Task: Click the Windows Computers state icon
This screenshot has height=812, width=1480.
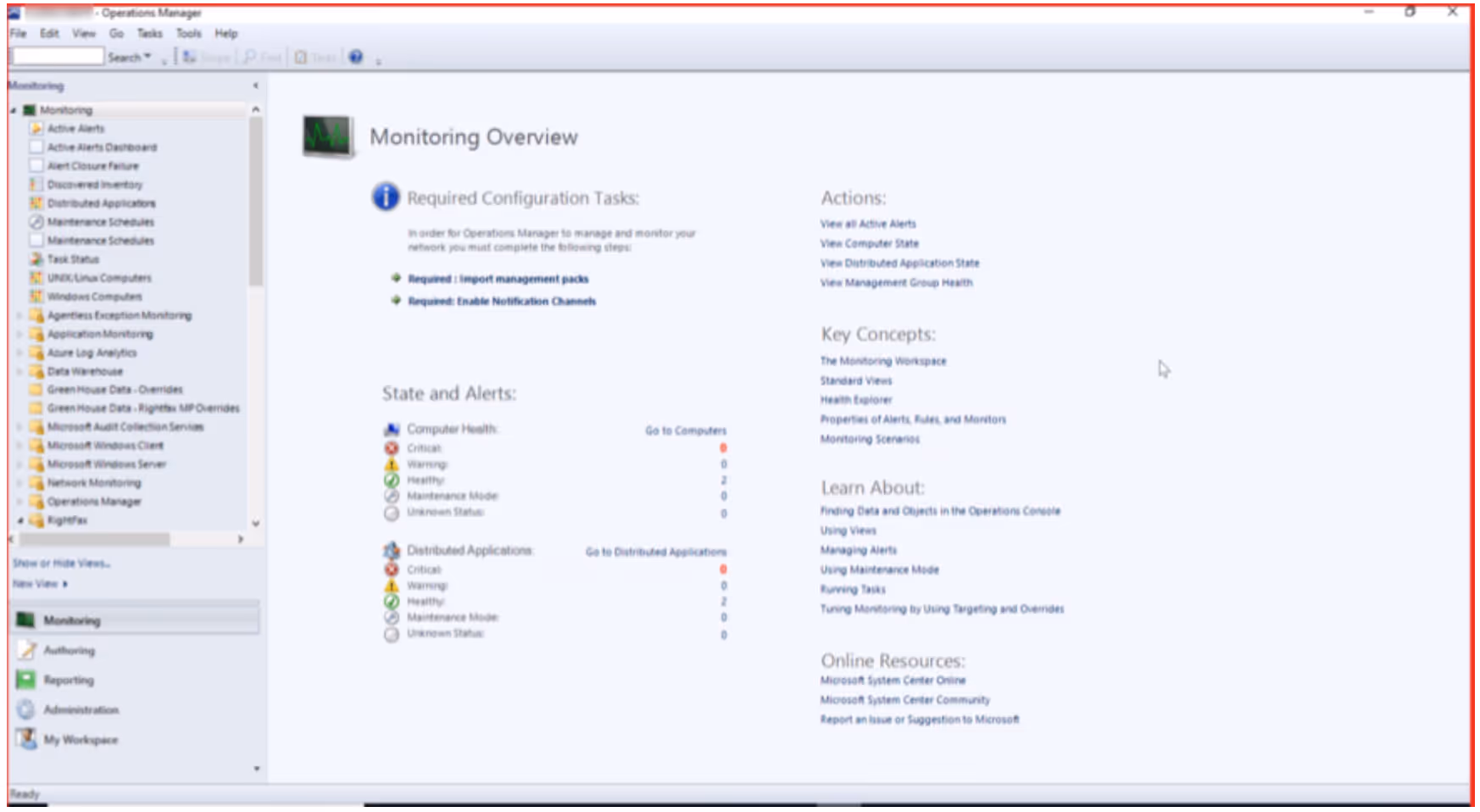Action: tap(36, 297)
